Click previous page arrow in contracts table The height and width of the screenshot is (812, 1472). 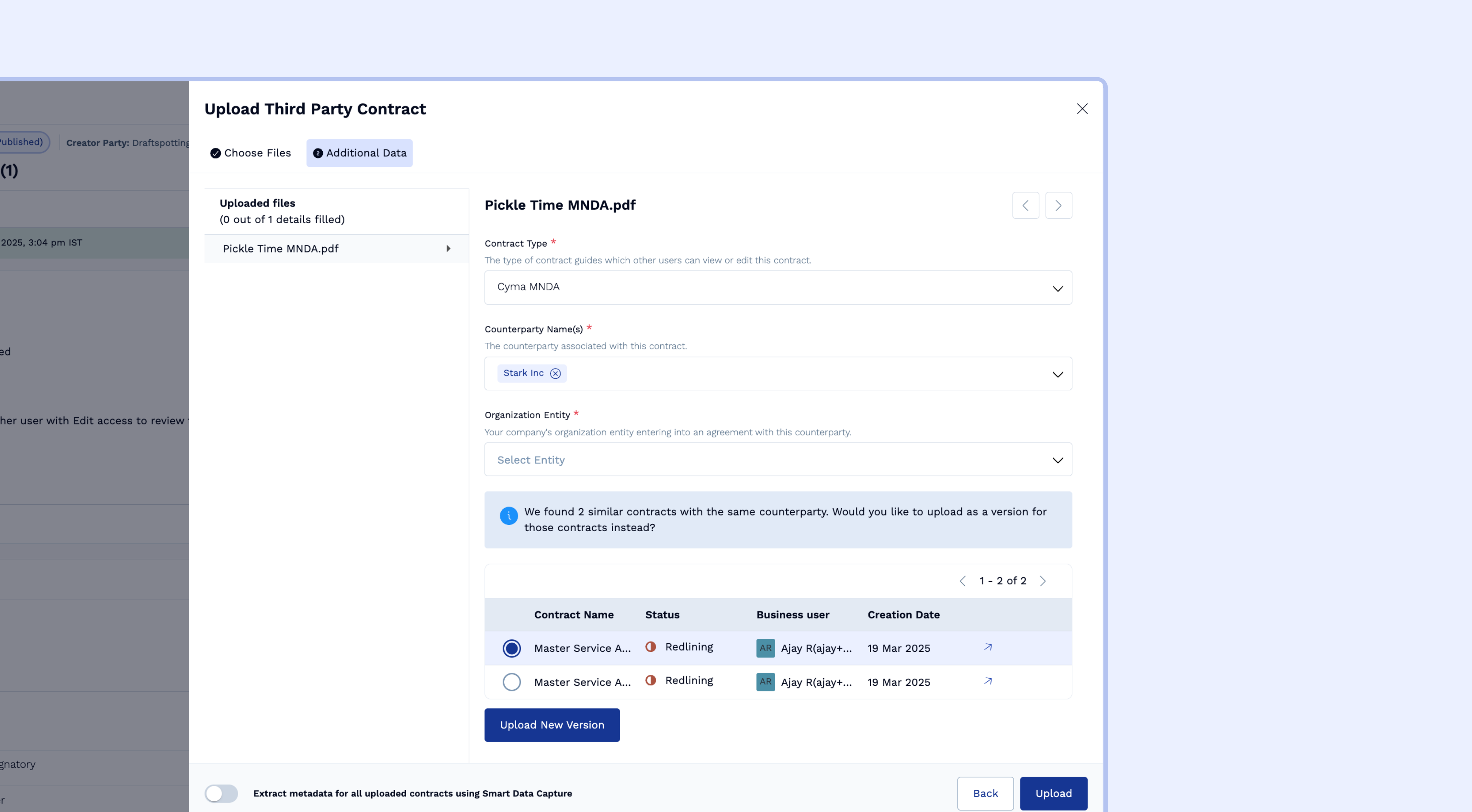[963, 581]
